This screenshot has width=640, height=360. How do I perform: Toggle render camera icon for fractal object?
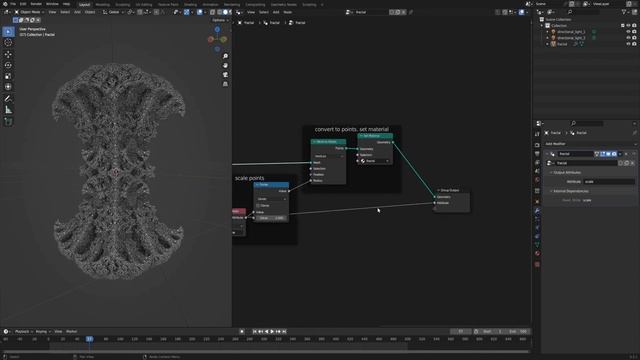pyautogui.click(x=634, y=44)
